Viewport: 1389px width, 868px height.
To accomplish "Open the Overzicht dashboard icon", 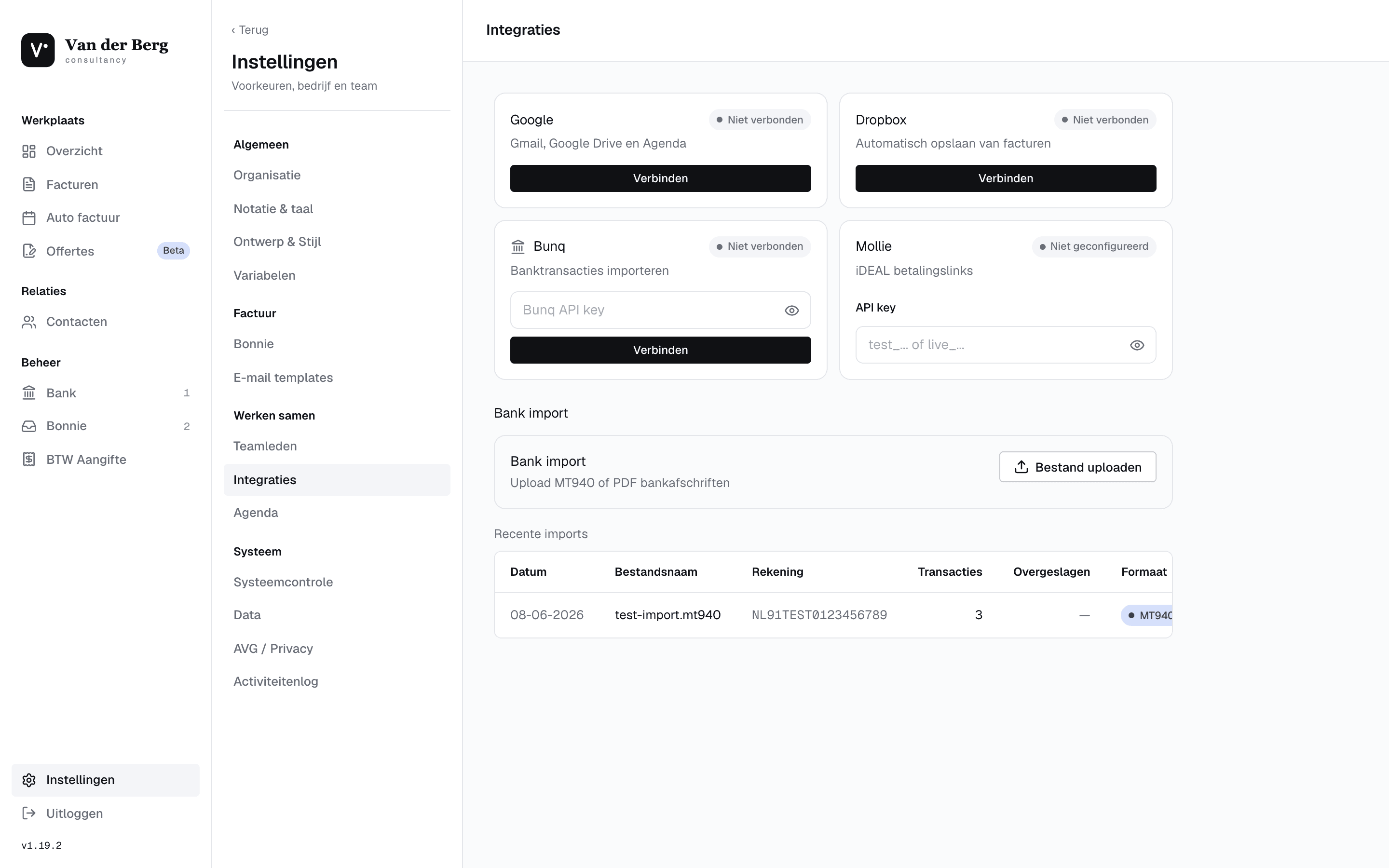I will coord(29,151).
